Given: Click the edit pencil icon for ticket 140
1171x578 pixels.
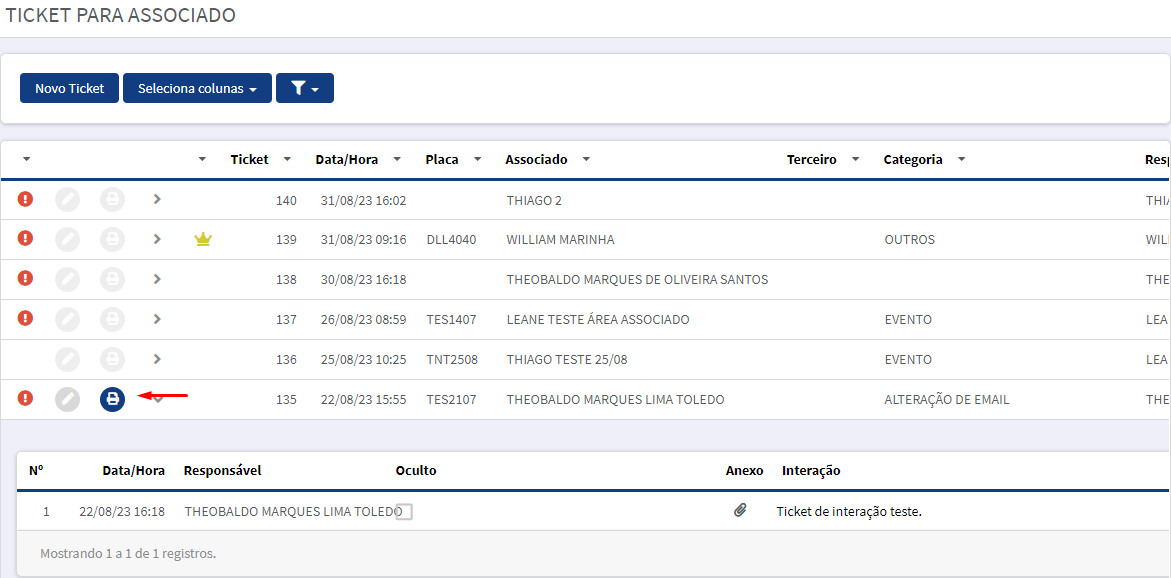Looking at the screenshot, I should (x=67, y=199).
